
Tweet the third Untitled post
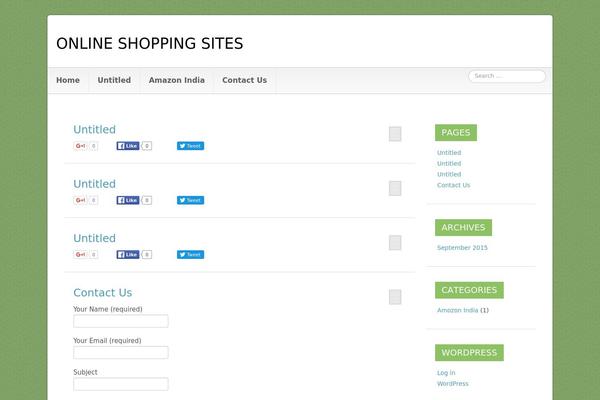coord(190,255)
